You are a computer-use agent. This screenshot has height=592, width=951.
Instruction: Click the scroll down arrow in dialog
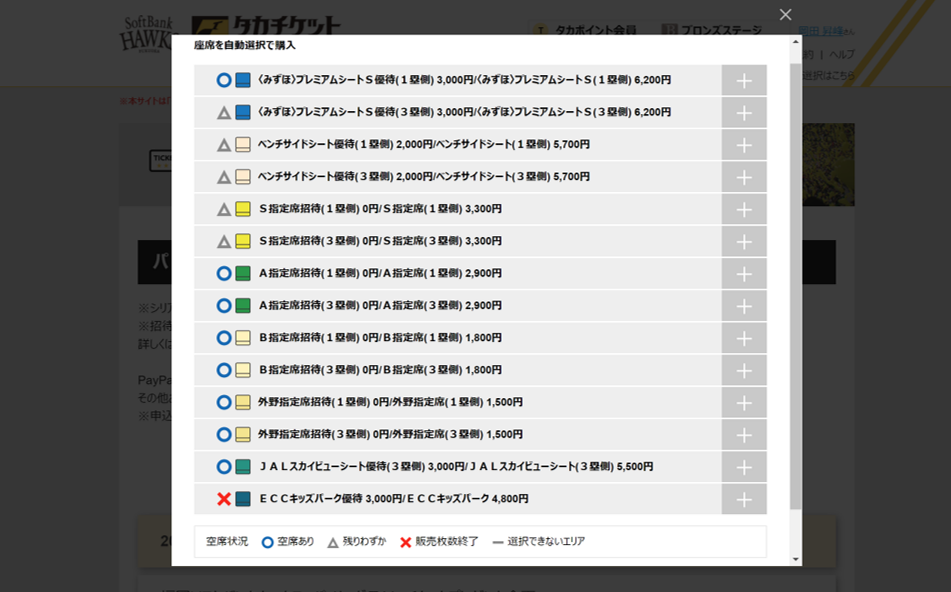[x=795, y=559]
